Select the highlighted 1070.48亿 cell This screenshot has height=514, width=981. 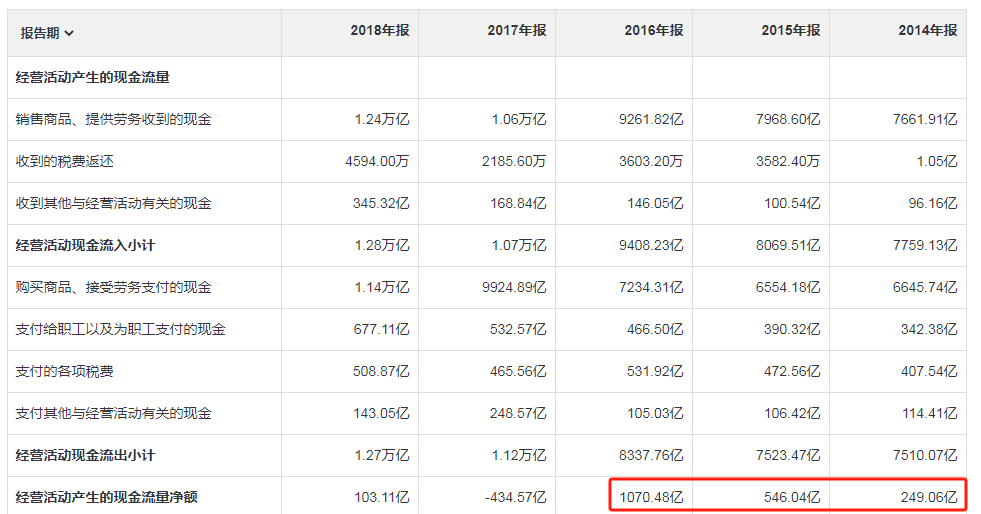[x=651, y=497]
